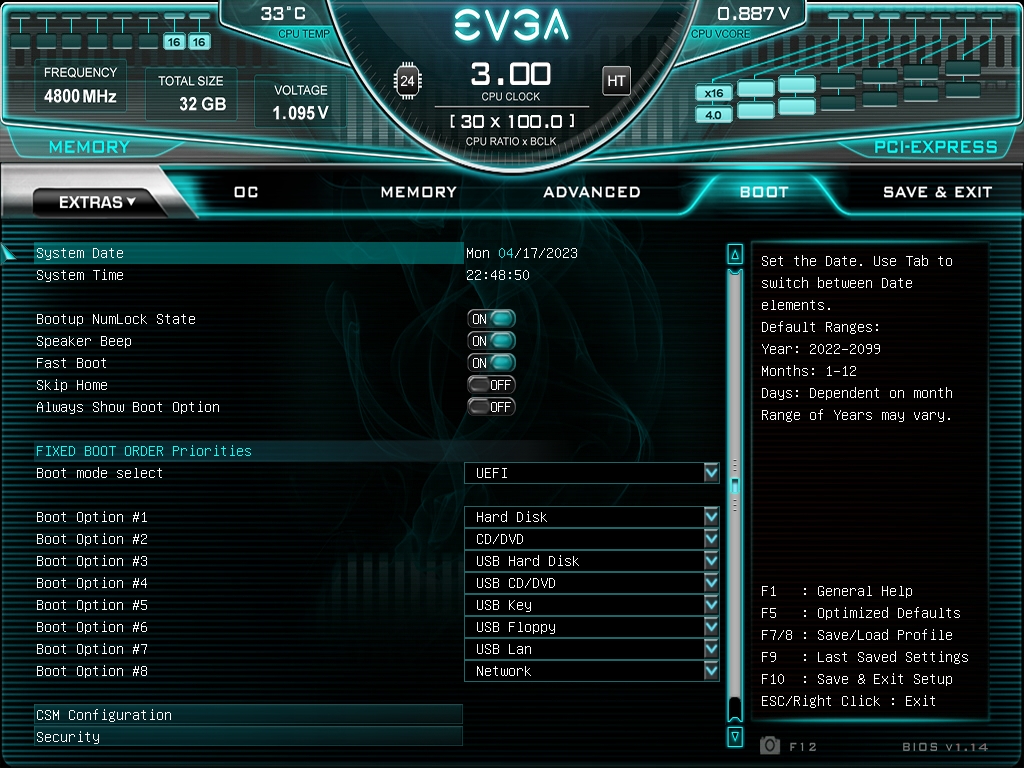Click the MEMORY panel label
The image size is (1024, 768).
click(x=89, y=147)
